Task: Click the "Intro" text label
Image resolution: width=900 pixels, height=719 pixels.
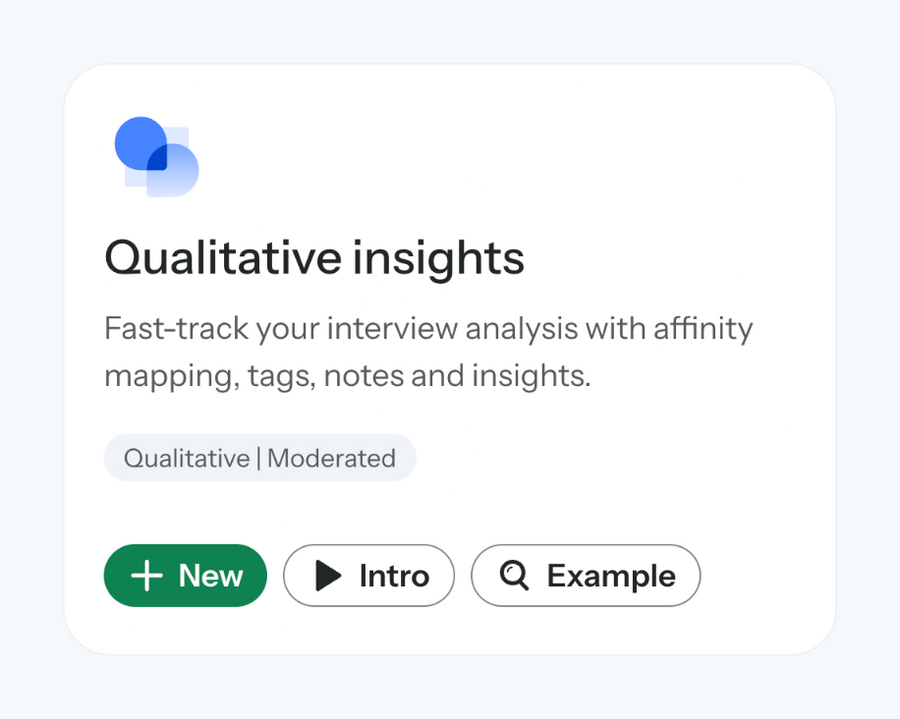Action: pyautogui.click(x=394, y=576)
